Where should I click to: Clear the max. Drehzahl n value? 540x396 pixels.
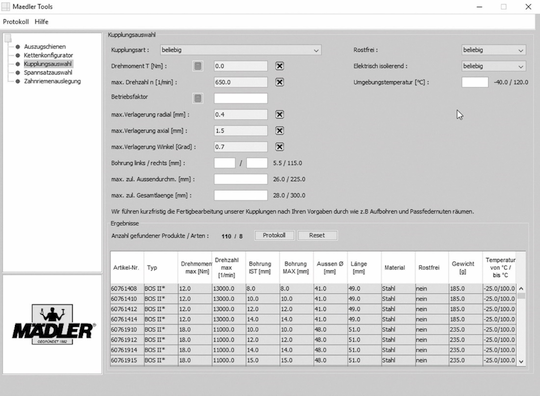[279, 82]
